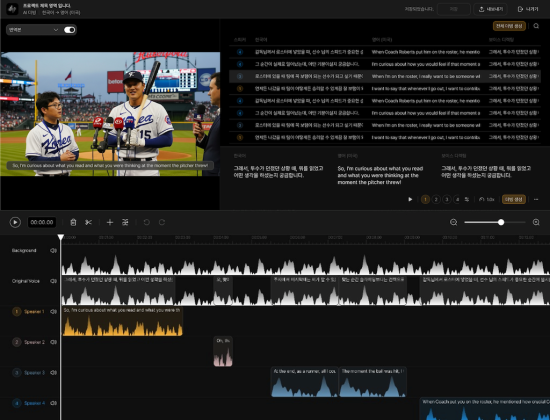Click the zoom in magnifier icon
This screenshot has width=550, height=420.
536,222
